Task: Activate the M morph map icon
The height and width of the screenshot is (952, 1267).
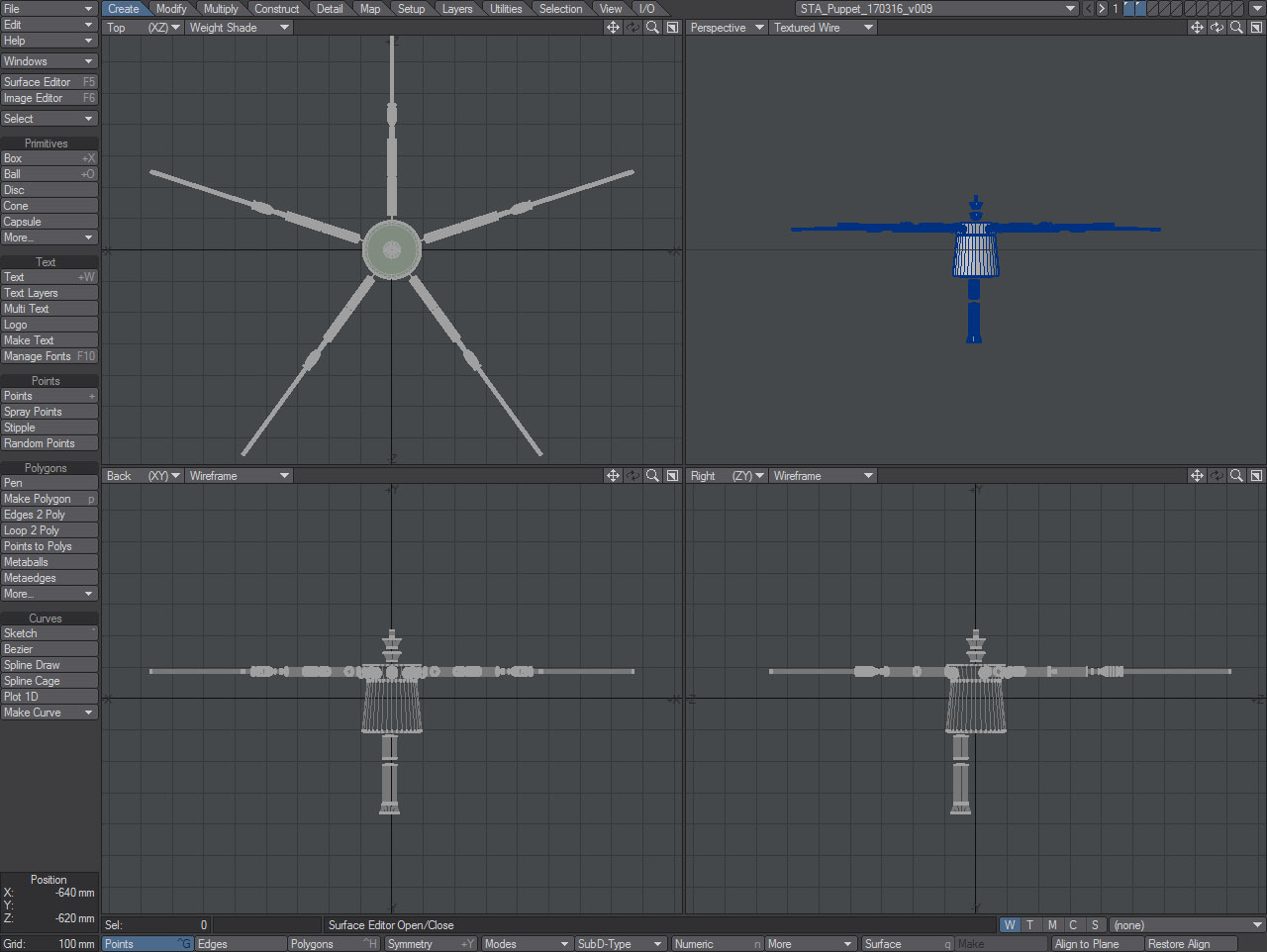Action: click(1052, 924)
